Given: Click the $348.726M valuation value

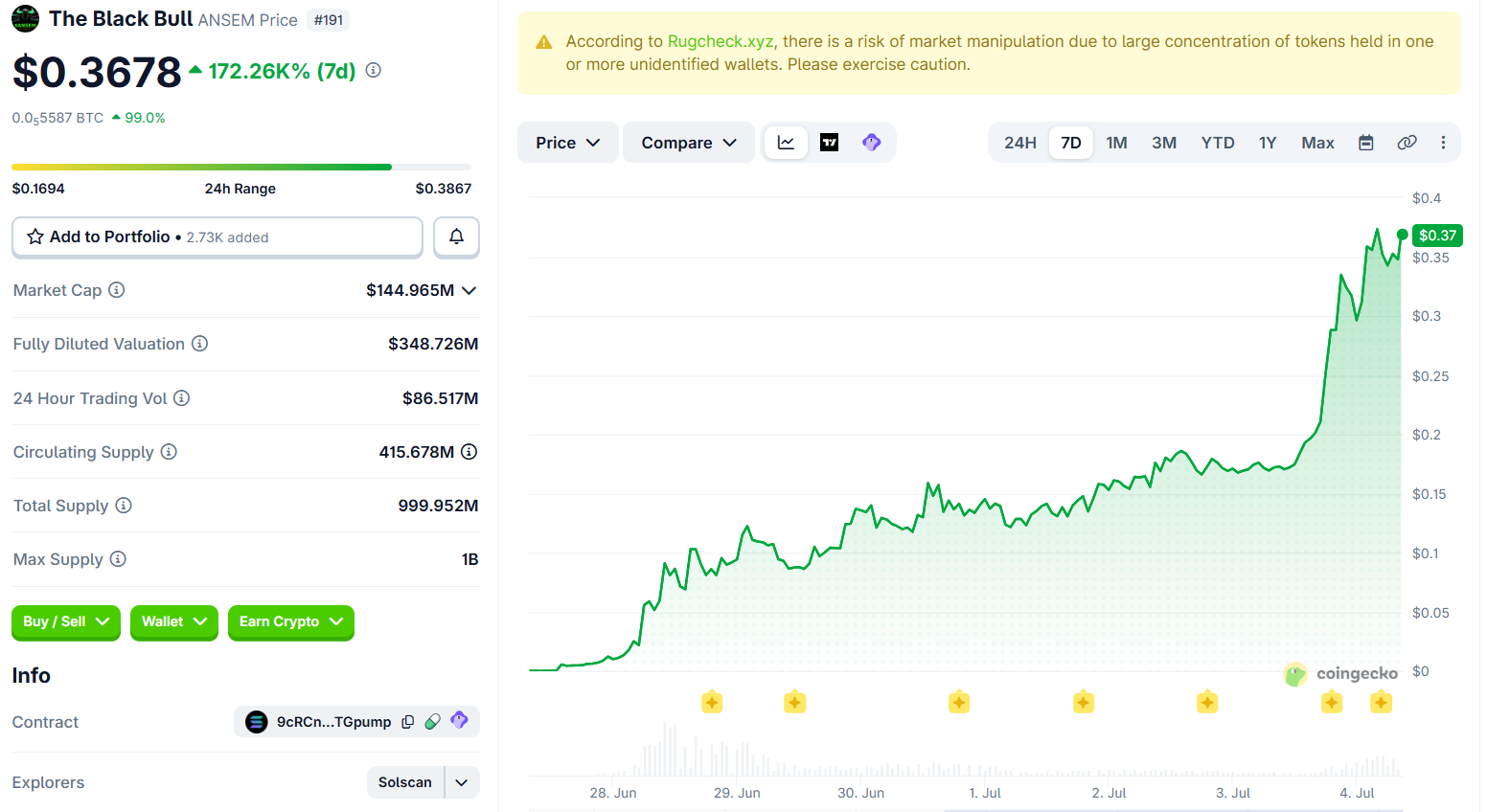Looking at the screenshot, I should click(433, 344).
